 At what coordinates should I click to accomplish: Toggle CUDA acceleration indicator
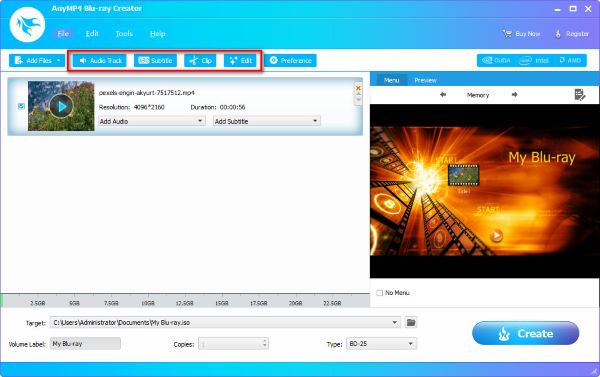[496, 60]
